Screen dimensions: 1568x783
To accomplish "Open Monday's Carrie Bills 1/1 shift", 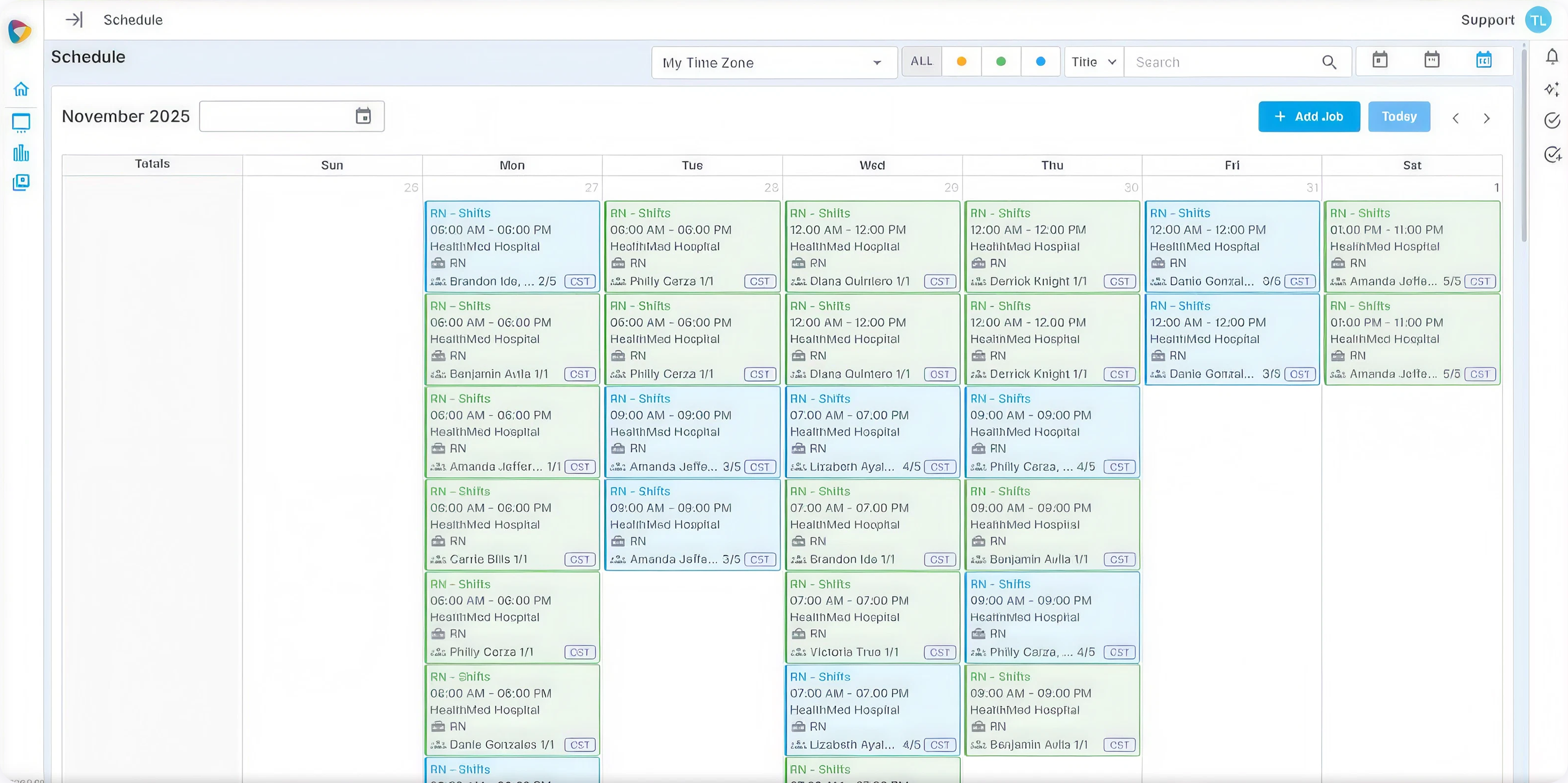I will pyautogui.click(x=512, y=525).
